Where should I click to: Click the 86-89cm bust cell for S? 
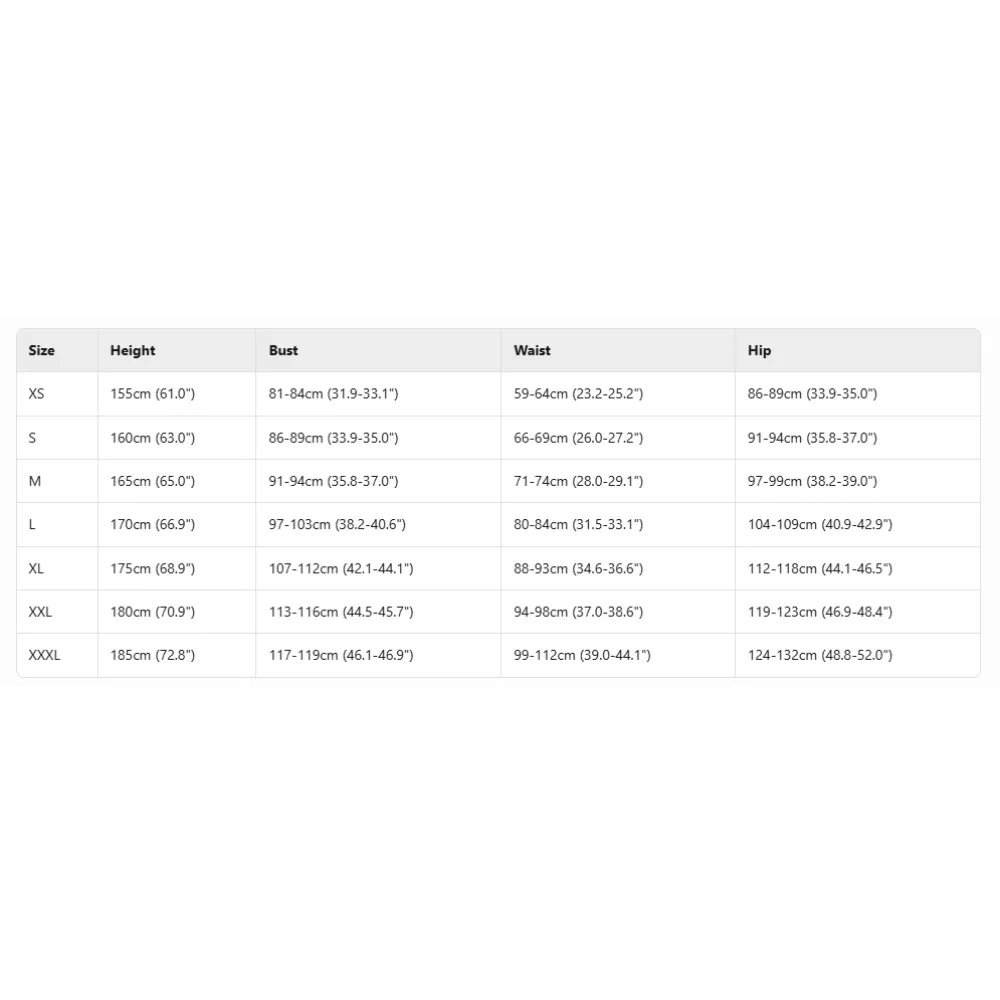point(333,438)
